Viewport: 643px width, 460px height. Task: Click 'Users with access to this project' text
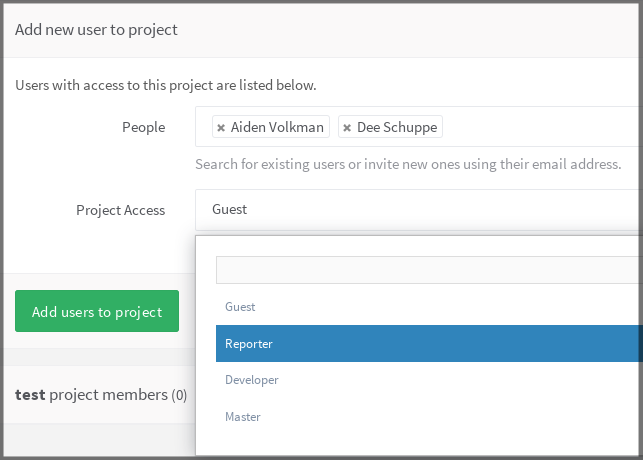click(165, 85)
